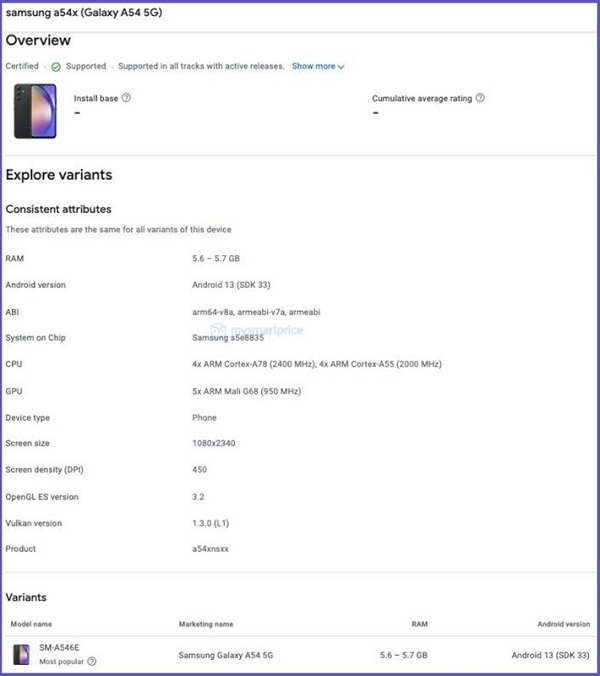The width and height of the screenshot is (600, 676).
Task: Click the RAM column header in Variants
Action: click(419, 624)
